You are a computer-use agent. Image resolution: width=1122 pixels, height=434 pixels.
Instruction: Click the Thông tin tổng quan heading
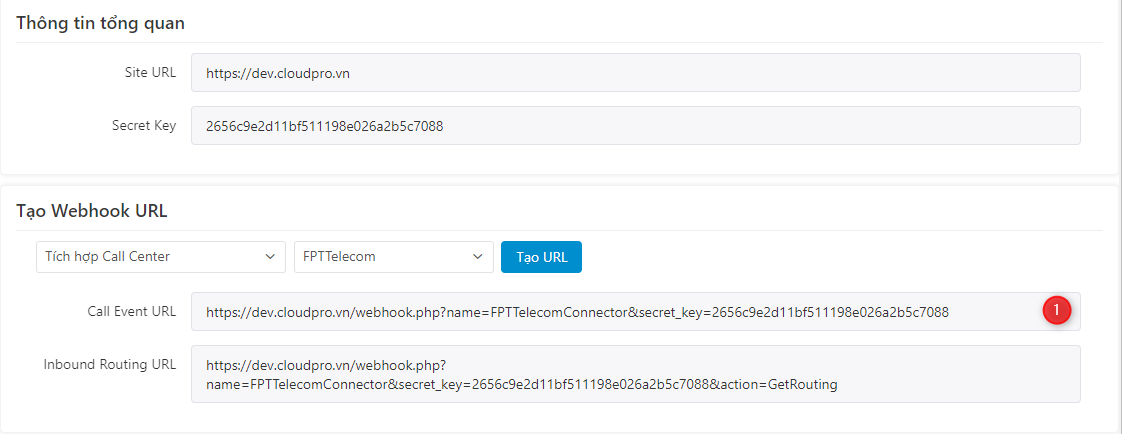point(100,23)
